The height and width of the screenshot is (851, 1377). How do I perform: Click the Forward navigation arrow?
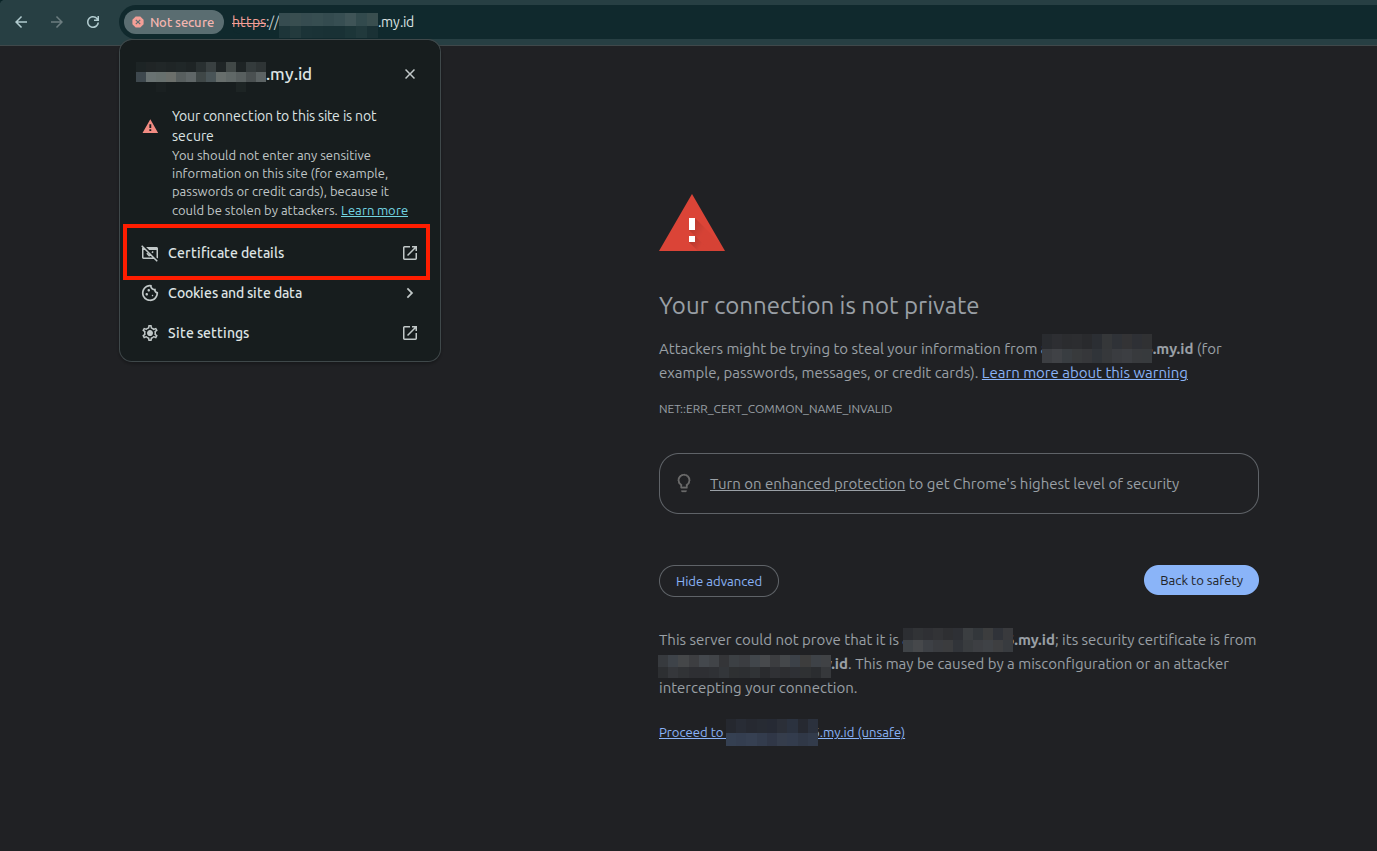(x=57, y=21)
